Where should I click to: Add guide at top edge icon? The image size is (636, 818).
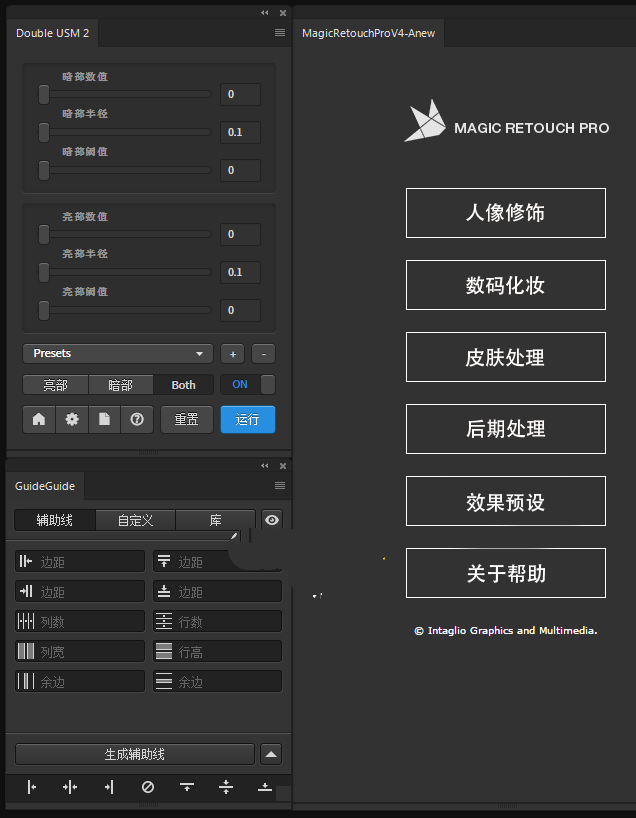tap(187, 787)
